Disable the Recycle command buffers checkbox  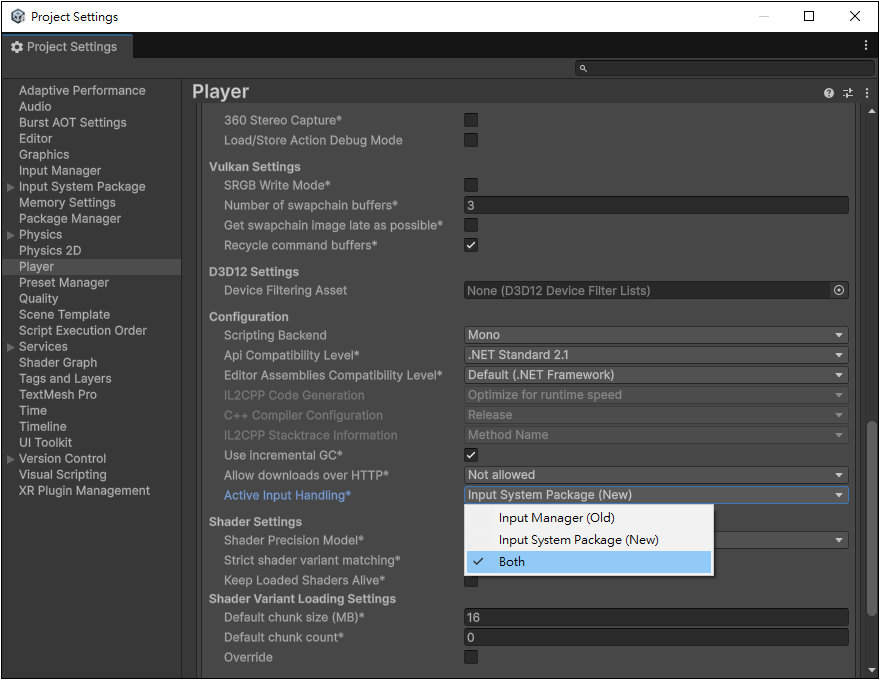[x=471, y=245]
